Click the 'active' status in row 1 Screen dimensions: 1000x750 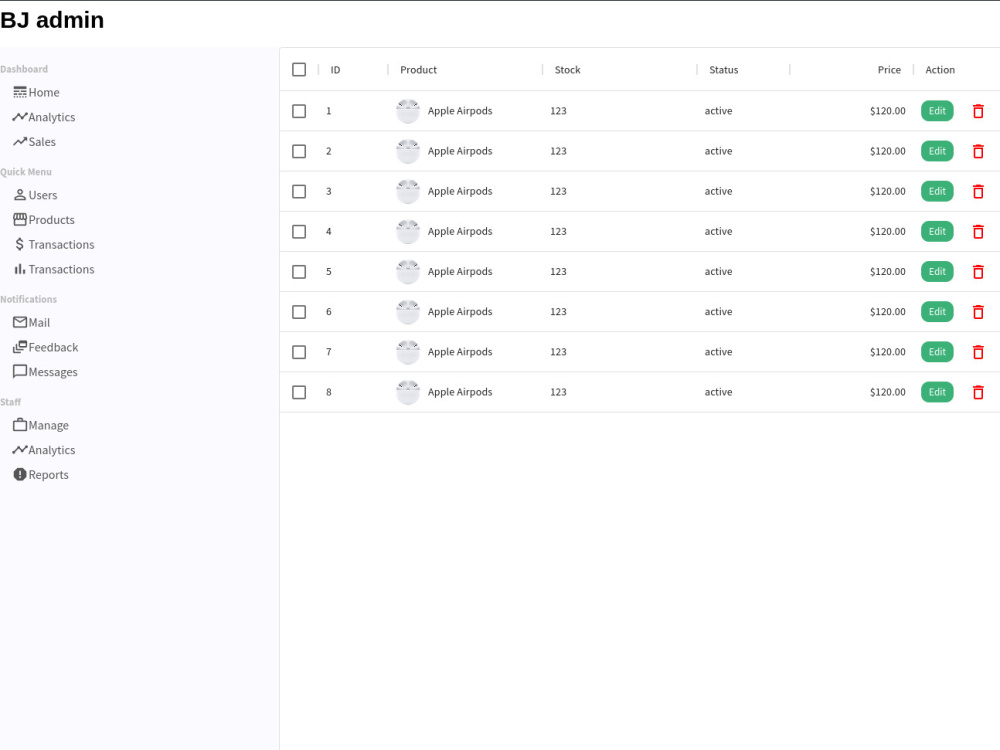coord(718,111)
